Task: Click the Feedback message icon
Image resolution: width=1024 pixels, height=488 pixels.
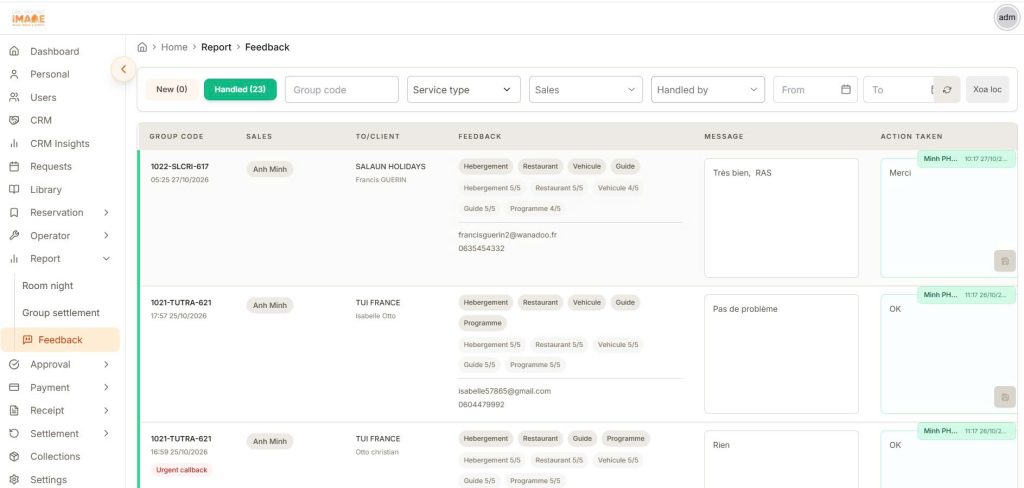Action: tap(27, 340)
